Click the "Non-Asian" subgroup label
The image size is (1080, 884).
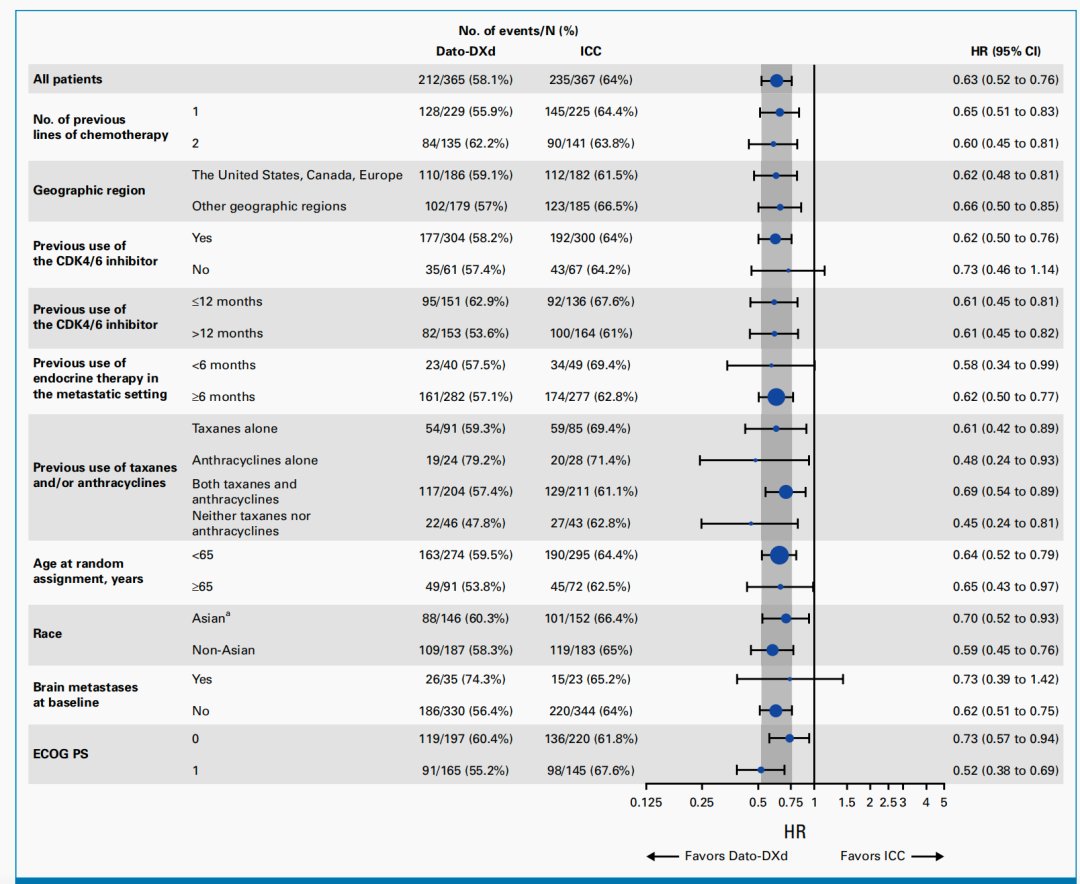coord(223,650)
